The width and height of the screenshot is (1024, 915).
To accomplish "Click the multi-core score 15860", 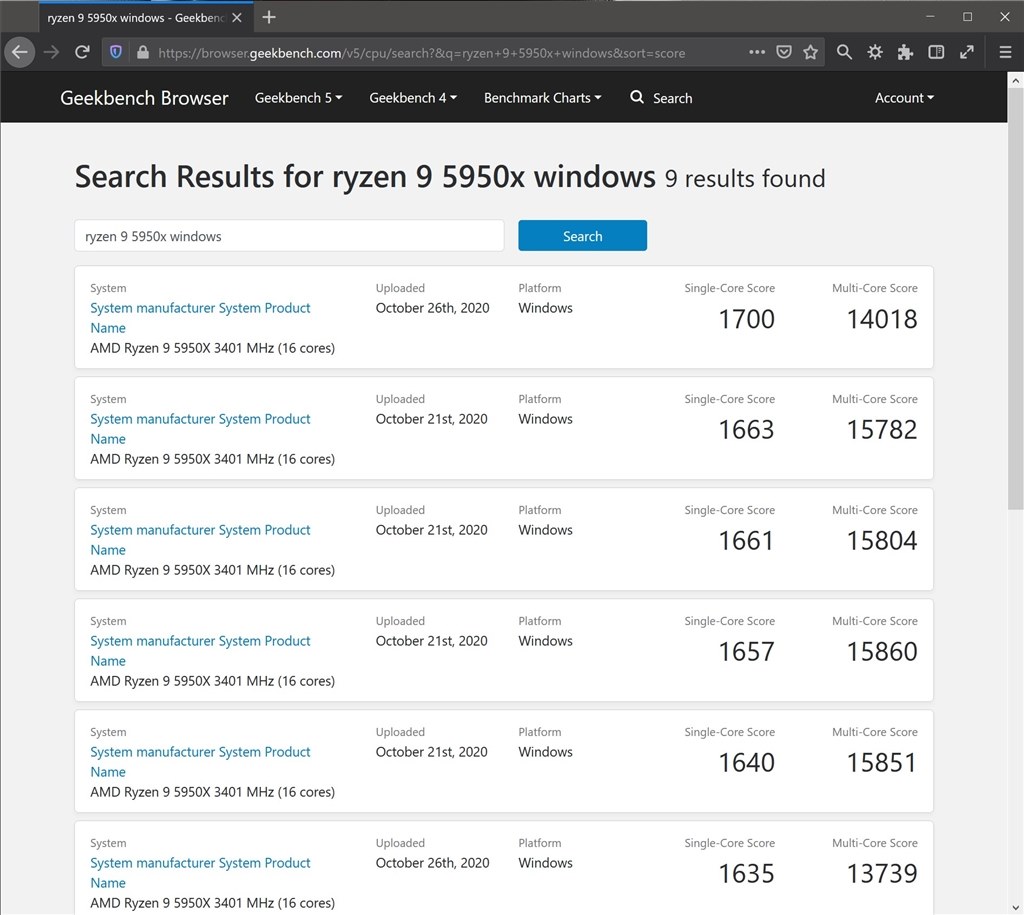I will point(882,652).
